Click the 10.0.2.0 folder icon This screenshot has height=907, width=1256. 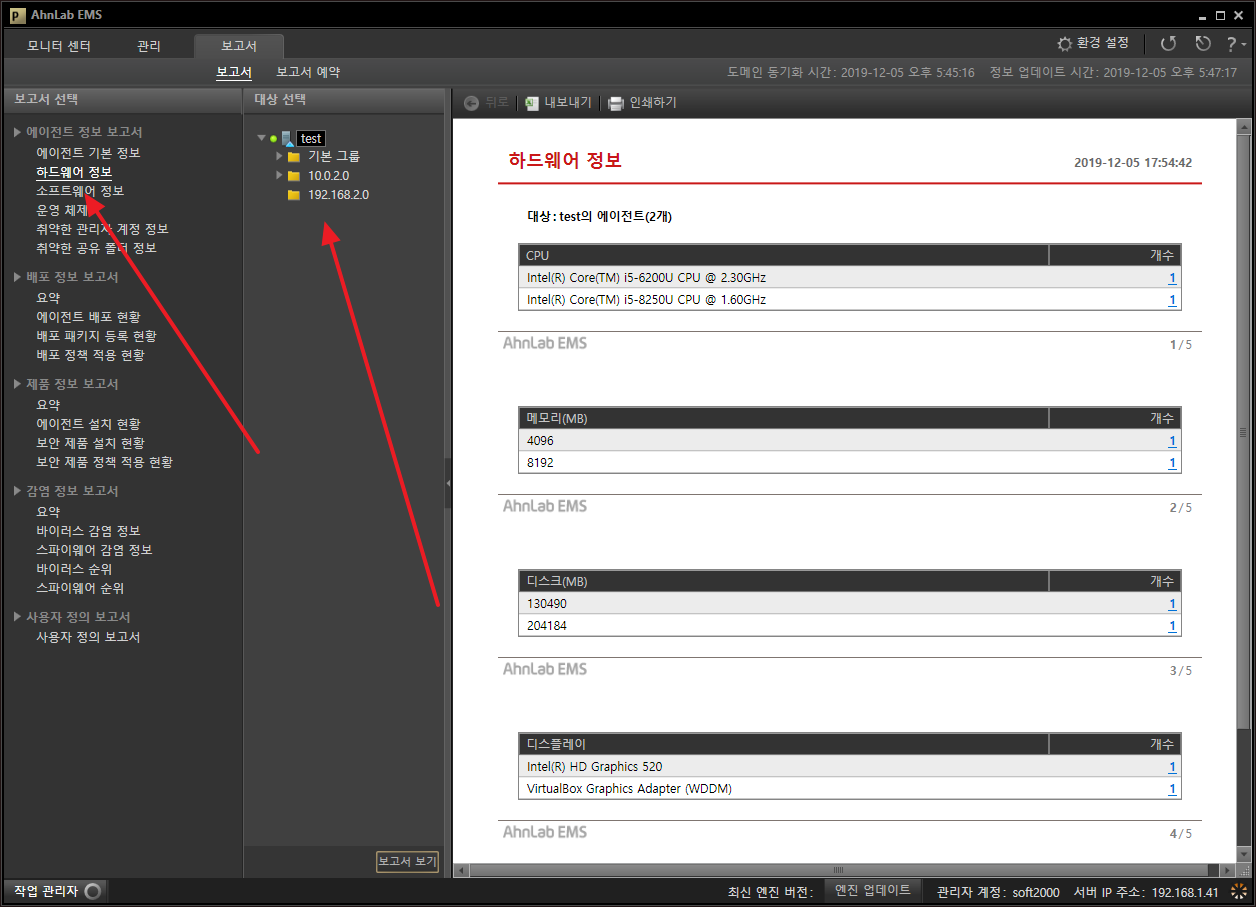293,176
